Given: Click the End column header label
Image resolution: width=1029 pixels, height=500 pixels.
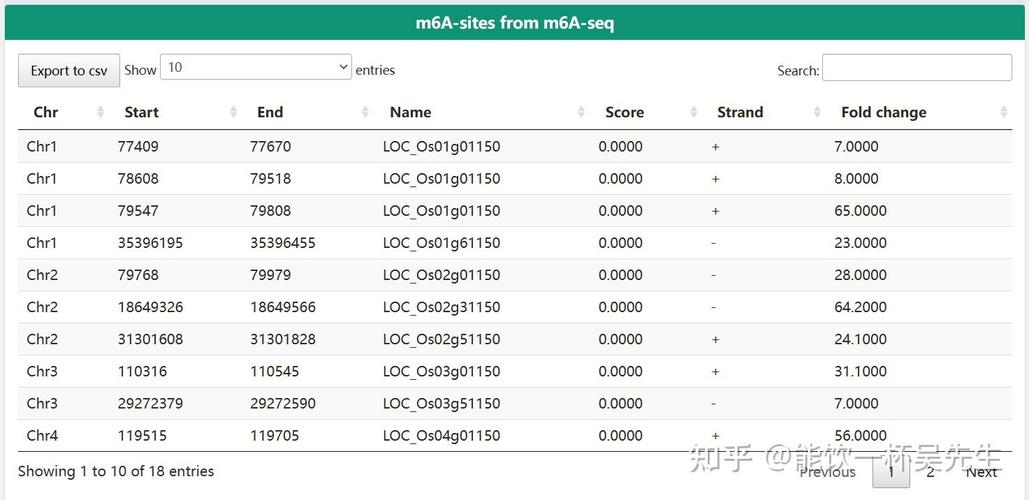Looking at the screenshot, I should [270, 112].
